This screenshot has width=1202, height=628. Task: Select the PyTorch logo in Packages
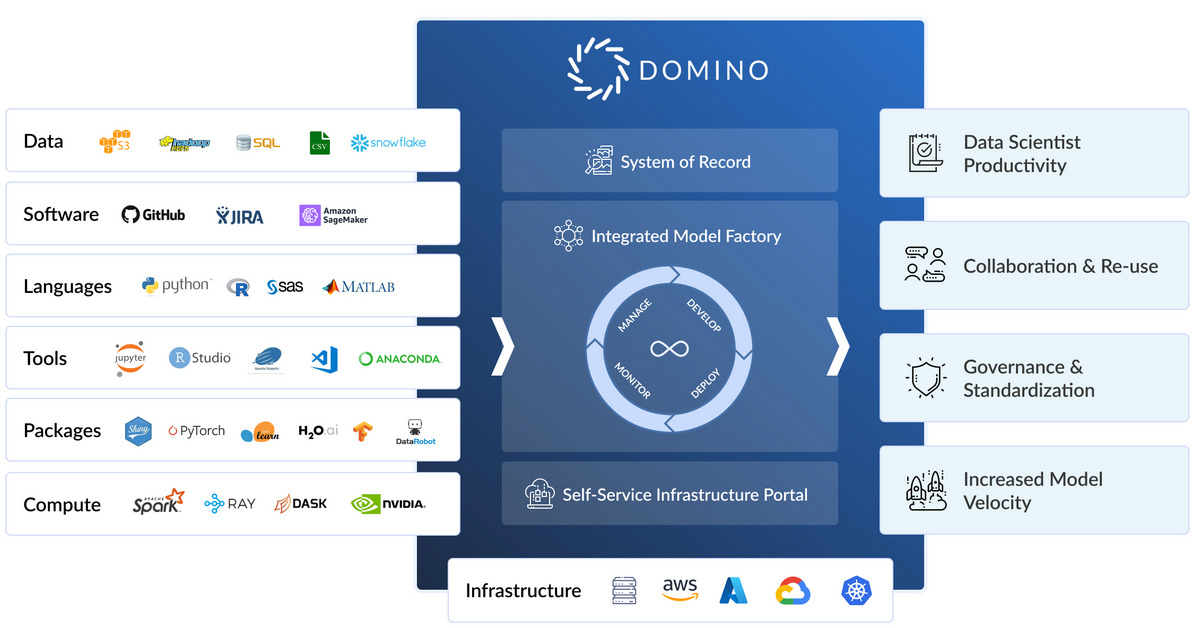[x=196, y=431]
